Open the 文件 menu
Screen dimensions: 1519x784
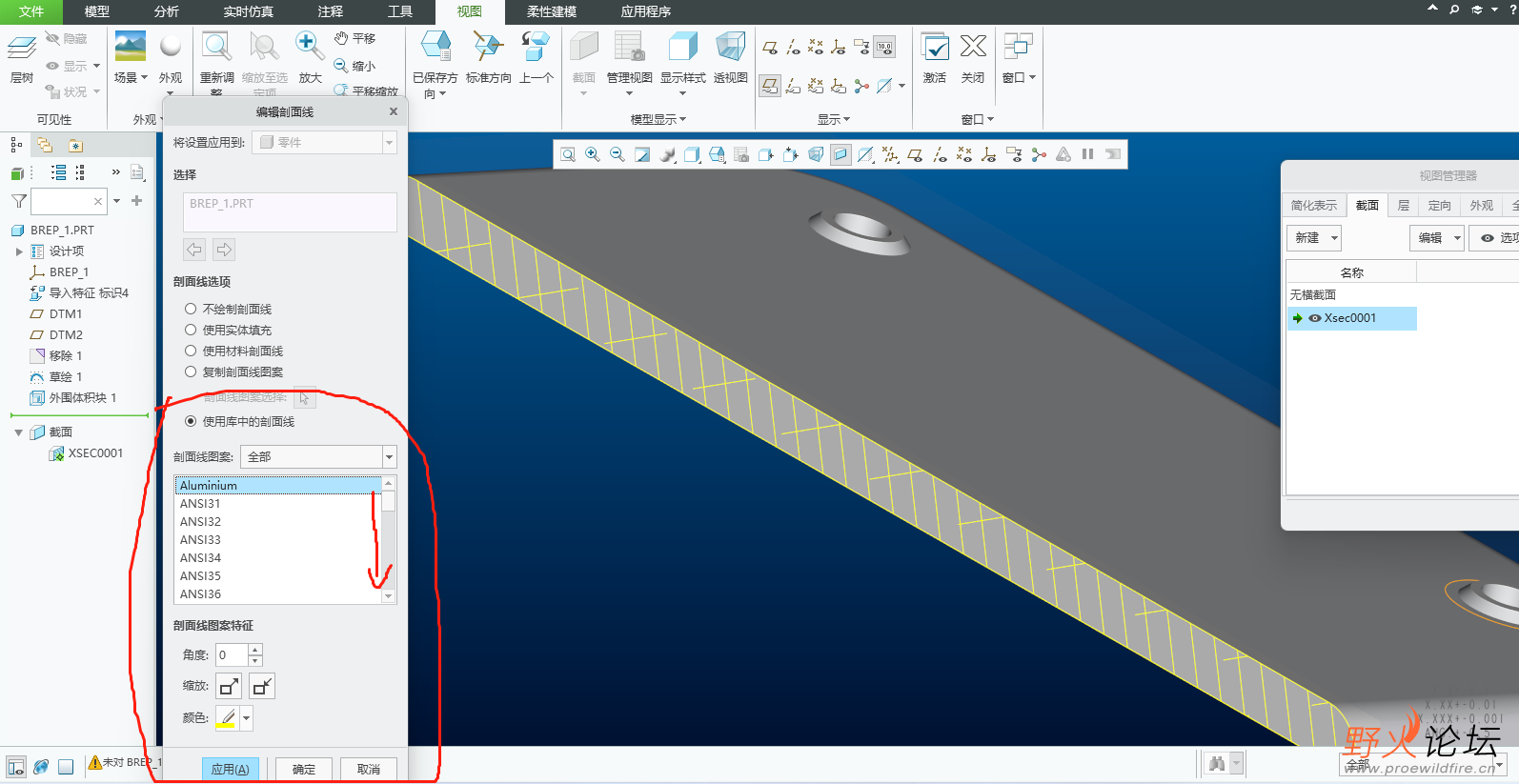[x=31, y=11]
